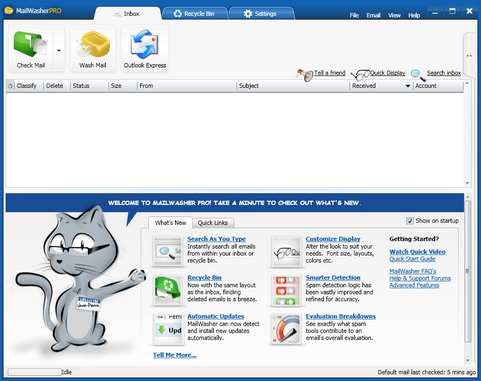This screenshot has height=381, width=481.
Task: Open the Customize Display link
Action: click(333, 239)
